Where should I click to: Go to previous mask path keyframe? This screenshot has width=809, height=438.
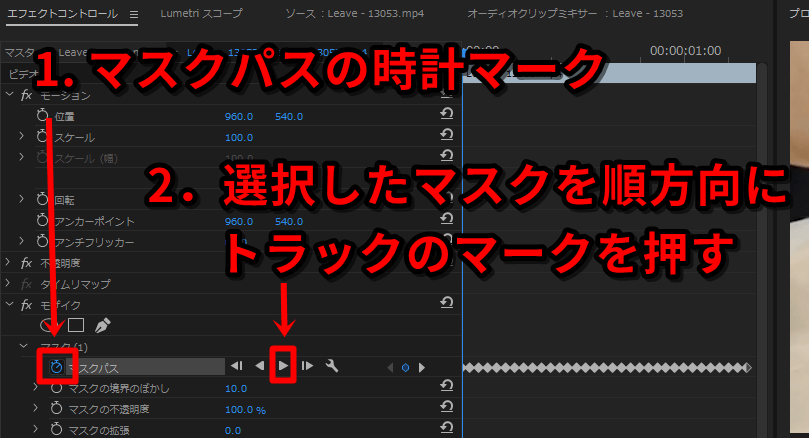390,367
